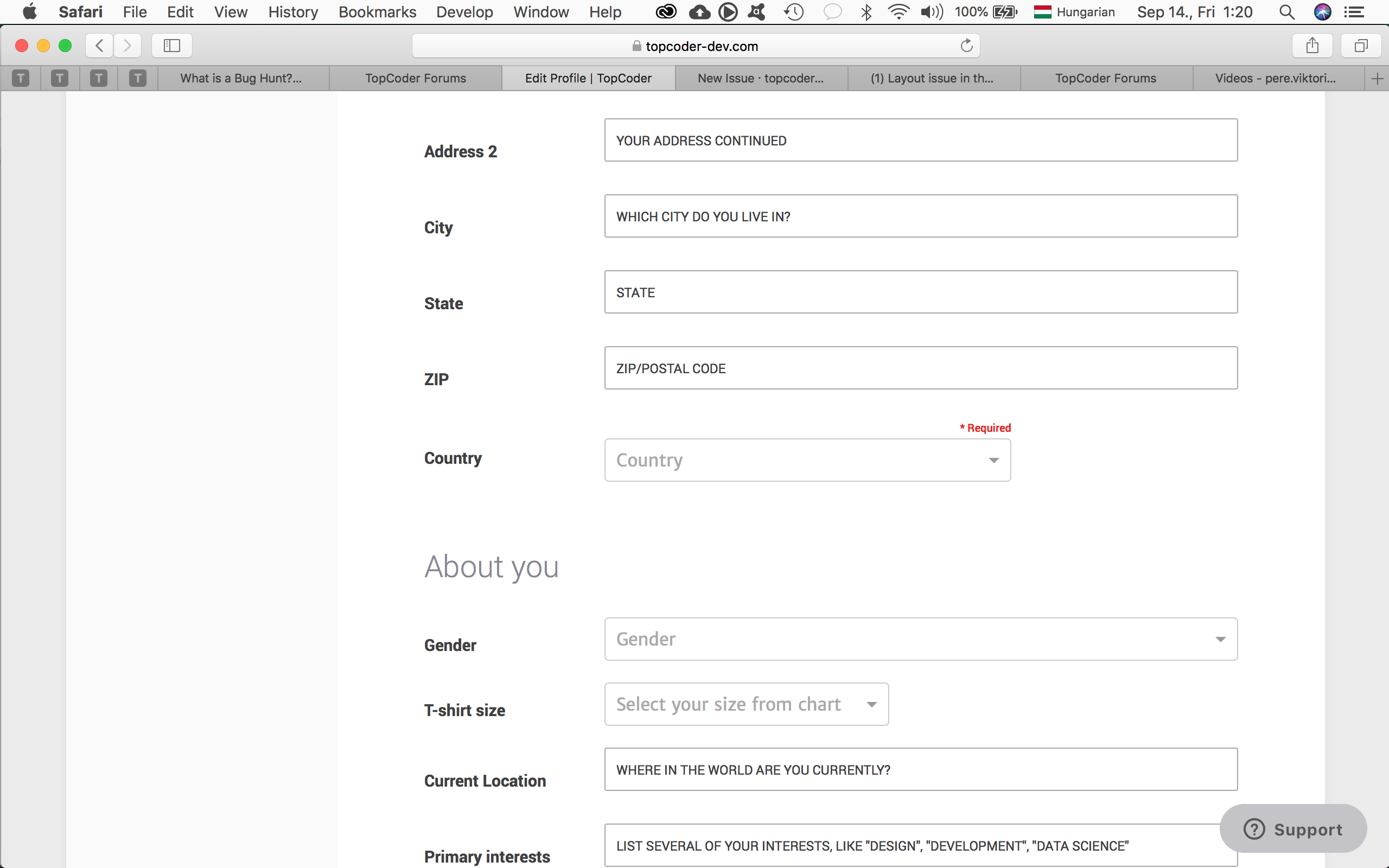Open the T-shirt size dropdown
The image size is (1389, 868).
pyautogui.click(x=746, y=704)
